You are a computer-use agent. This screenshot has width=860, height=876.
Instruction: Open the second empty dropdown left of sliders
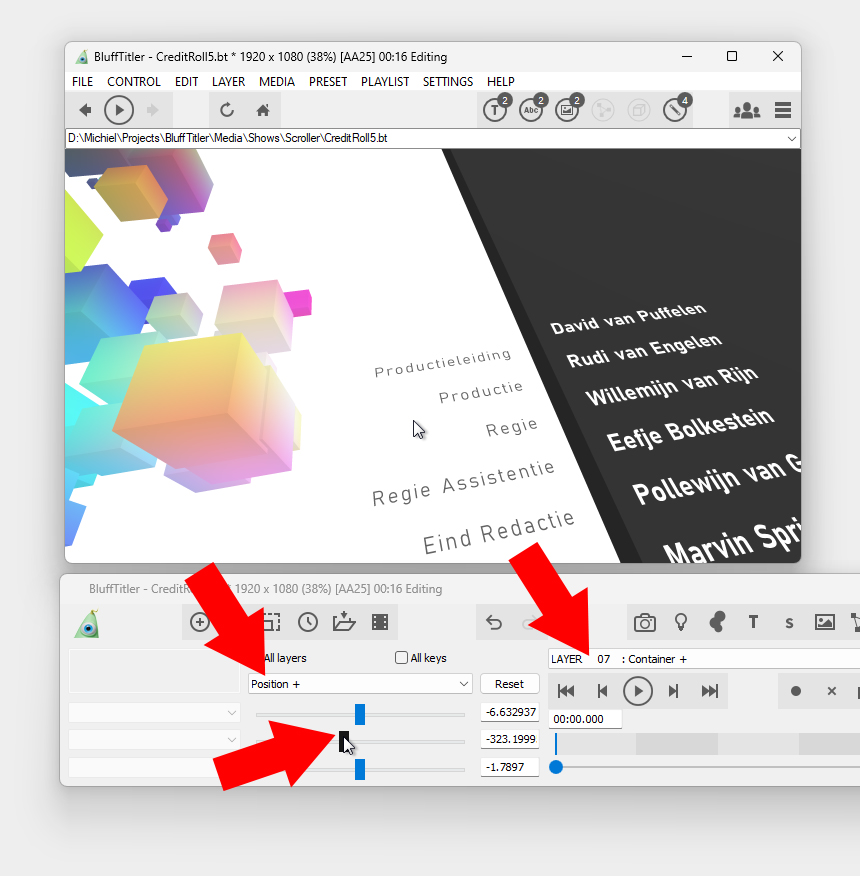tap(154, 740)
